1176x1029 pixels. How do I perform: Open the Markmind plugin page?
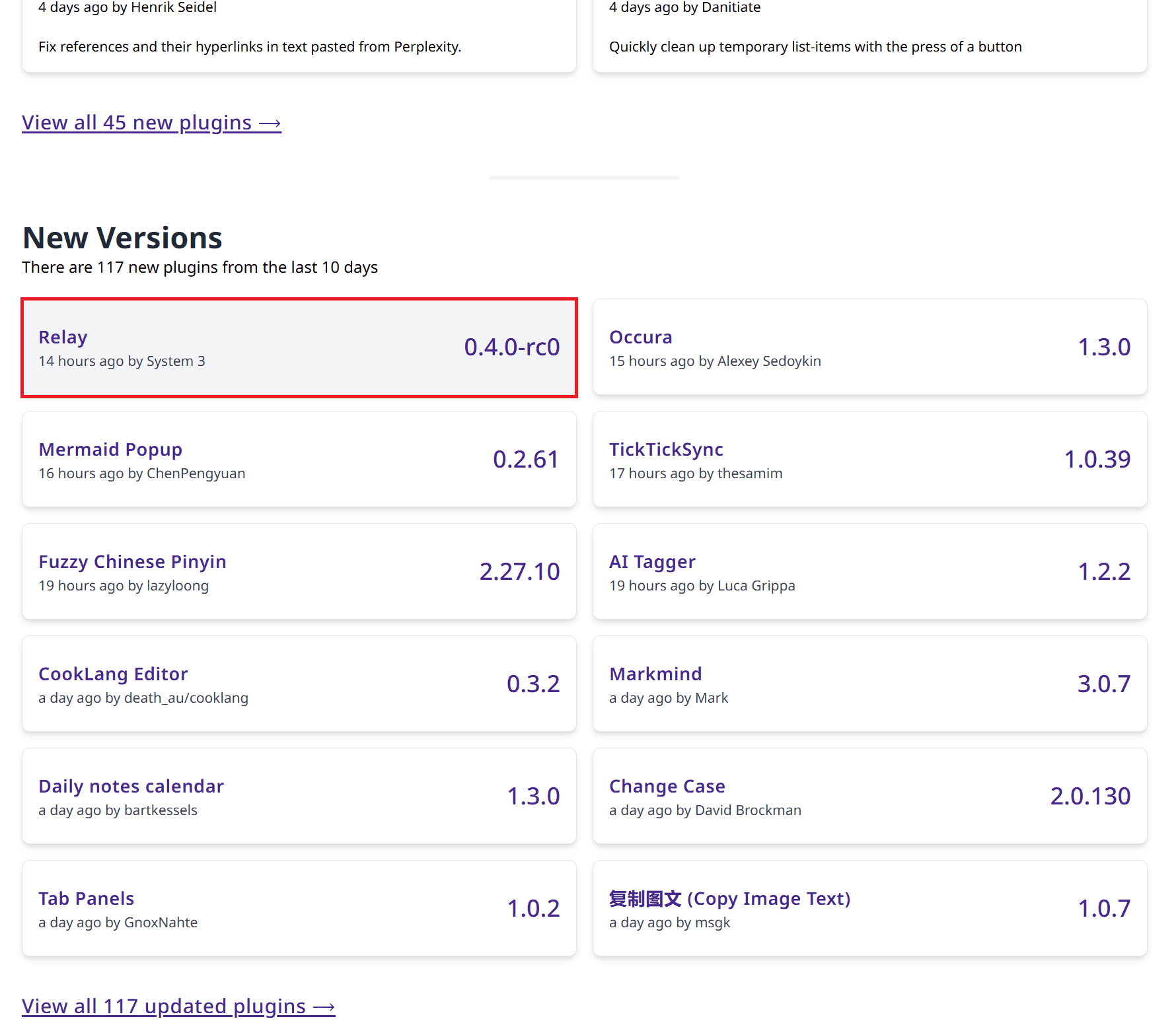coord(655,674)
